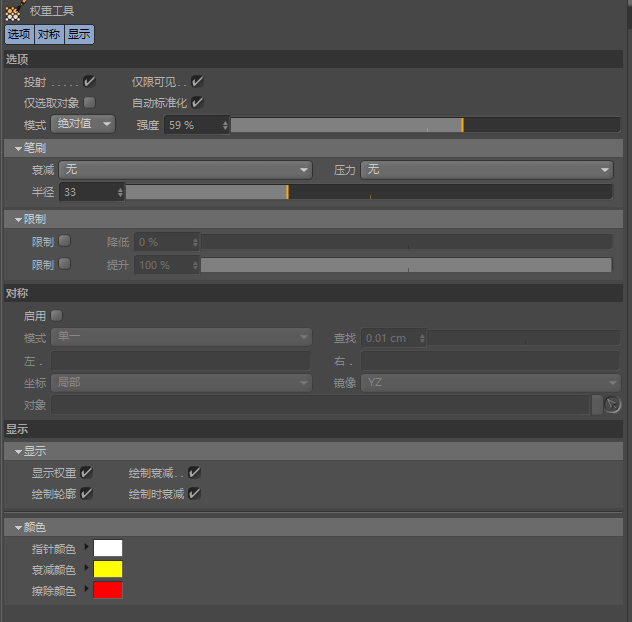The width and height of the screenshot is (632, 622).
Task: Open the 压力 dropdown
Action: [x=486, y=170]
